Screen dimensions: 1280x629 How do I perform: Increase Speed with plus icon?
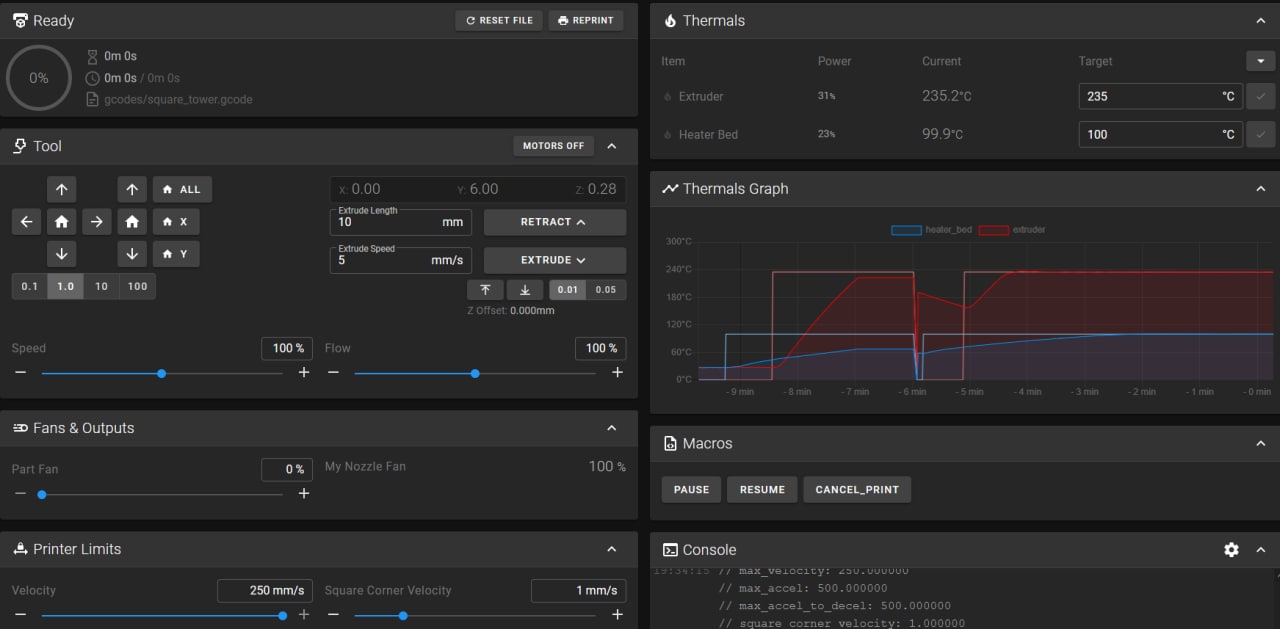point(304,373)
